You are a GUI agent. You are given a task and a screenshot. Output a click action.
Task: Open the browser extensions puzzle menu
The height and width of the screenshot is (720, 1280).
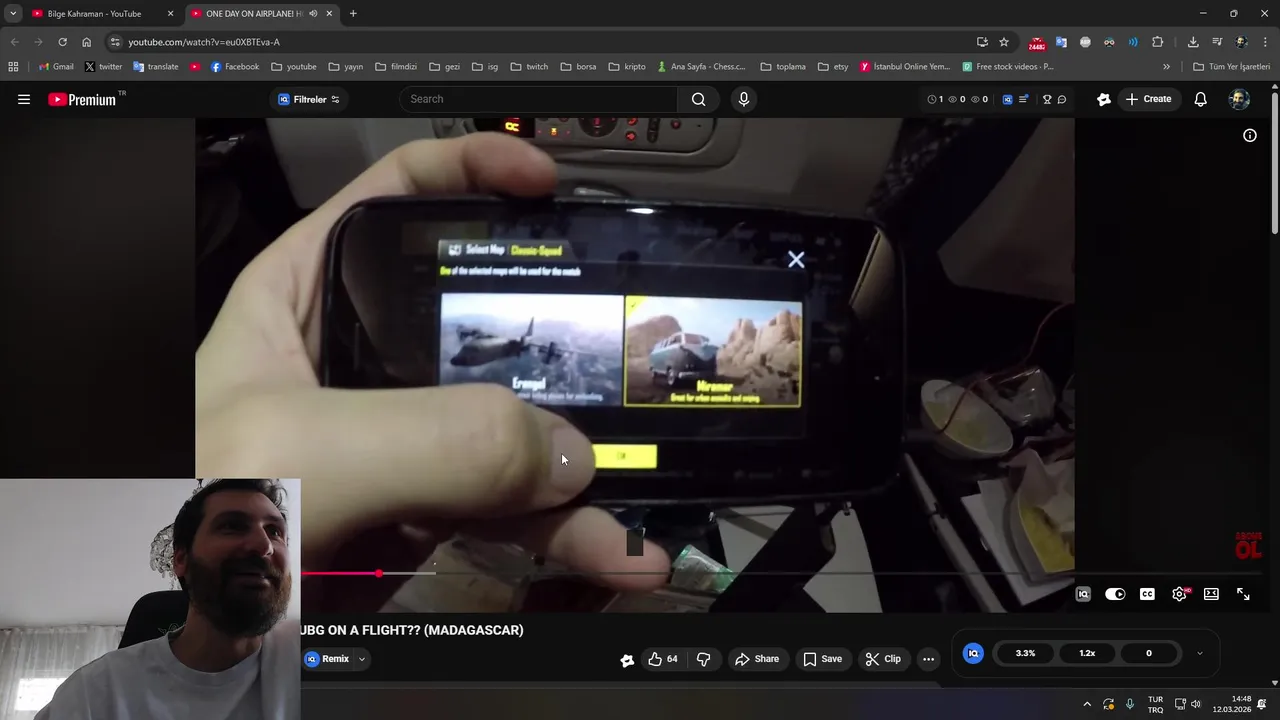[x=1158, y=42]
